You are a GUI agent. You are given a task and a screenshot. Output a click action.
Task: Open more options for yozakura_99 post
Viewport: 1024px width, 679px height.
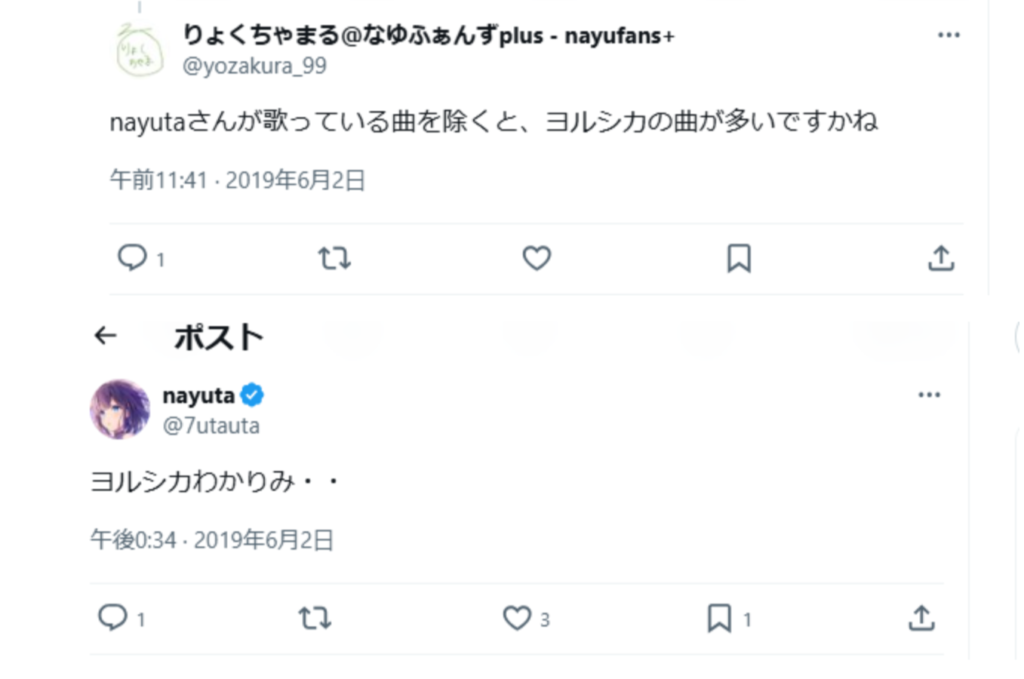[x=948, y=35]
